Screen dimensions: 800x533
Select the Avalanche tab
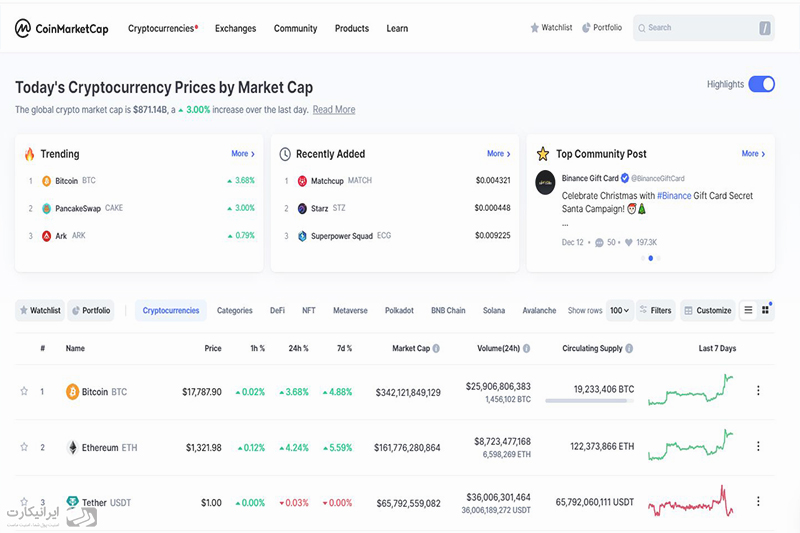click(539, 310)
